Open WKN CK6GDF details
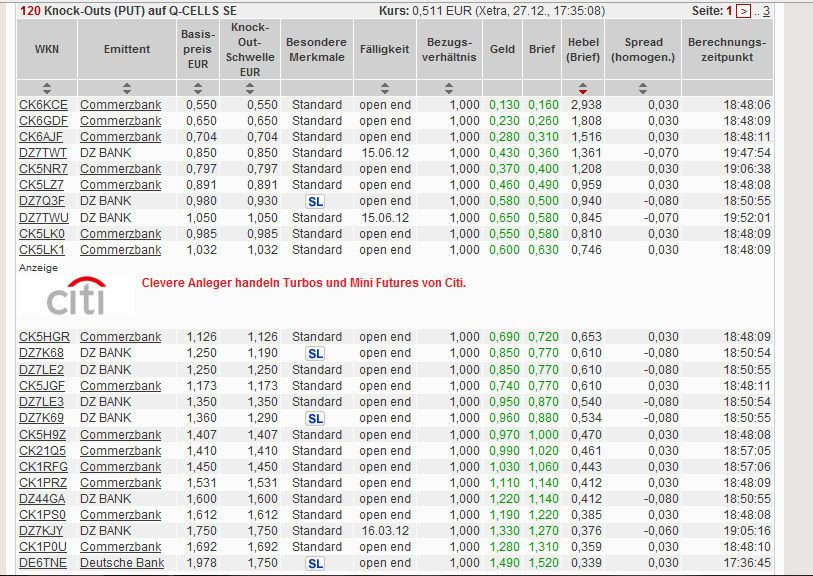 [44, 121]
